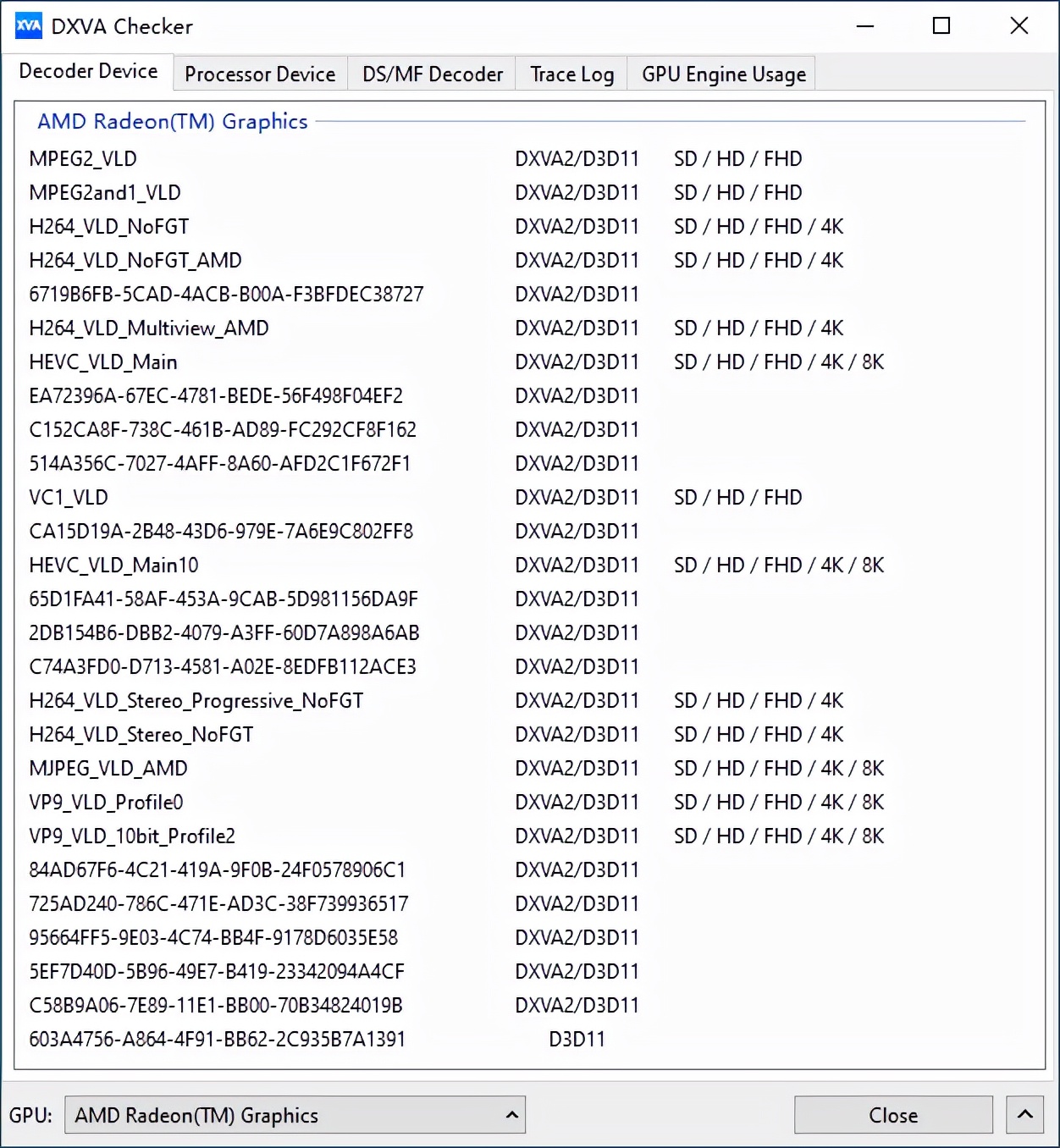The height and width of the screenshot is (1148, 1060).
Task: Select the H264_VLD_Multiview_AMD row
Action: click(x=149, y=328)
